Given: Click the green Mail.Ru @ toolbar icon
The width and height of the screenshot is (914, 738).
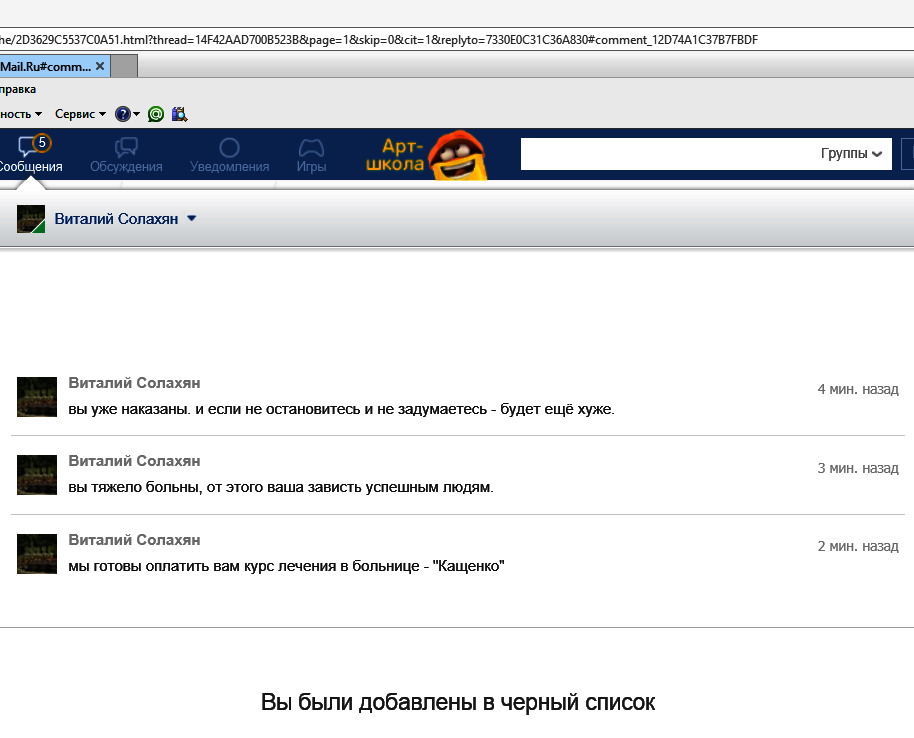Looking at the screenshot, I should coord(156,114).
